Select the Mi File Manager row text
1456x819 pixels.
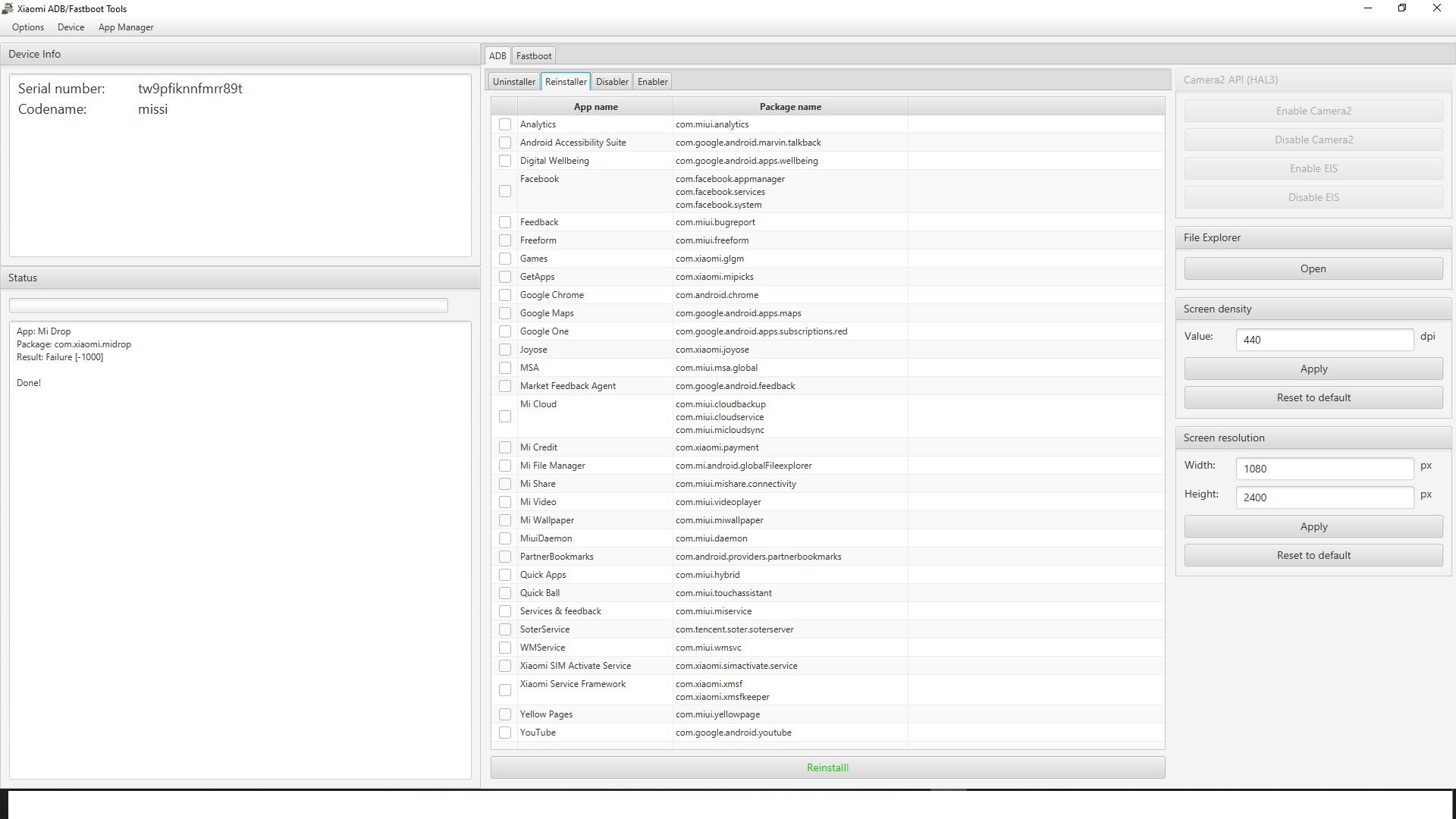click(552, 466)
